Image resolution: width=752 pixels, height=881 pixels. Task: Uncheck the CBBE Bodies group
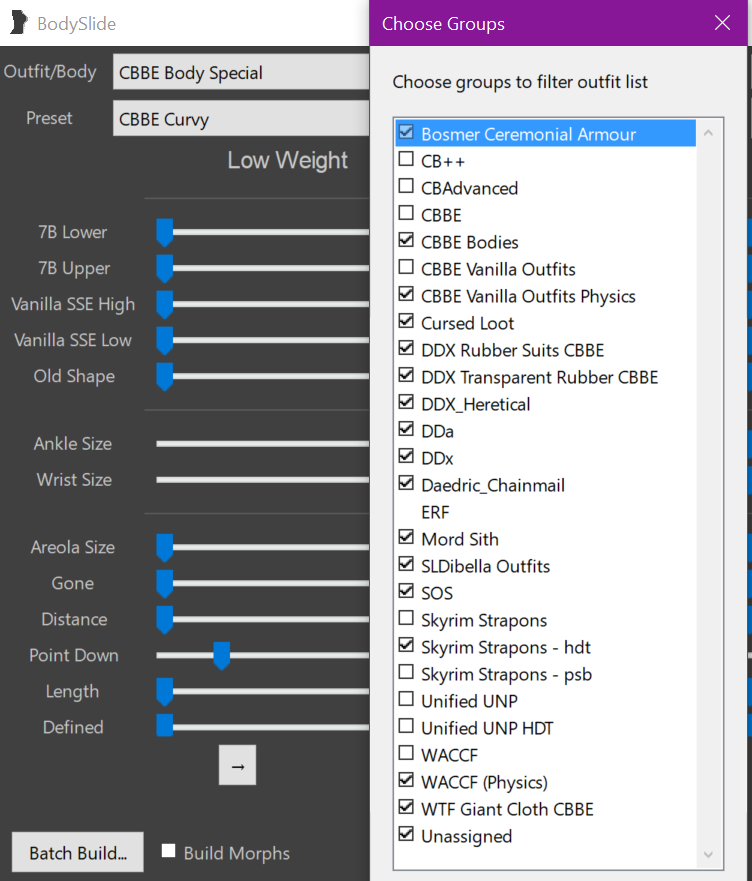tap(406, 240)
